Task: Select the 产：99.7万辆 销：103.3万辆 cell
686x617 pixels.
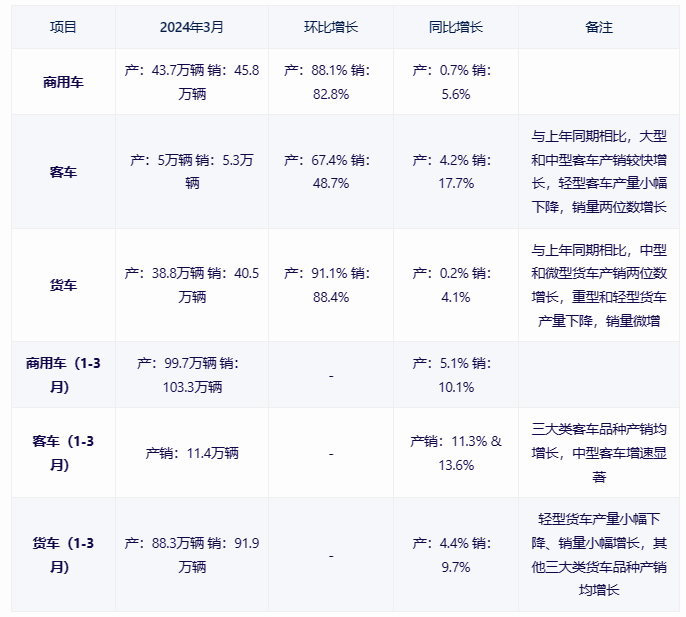Action: tap(191, 375)
